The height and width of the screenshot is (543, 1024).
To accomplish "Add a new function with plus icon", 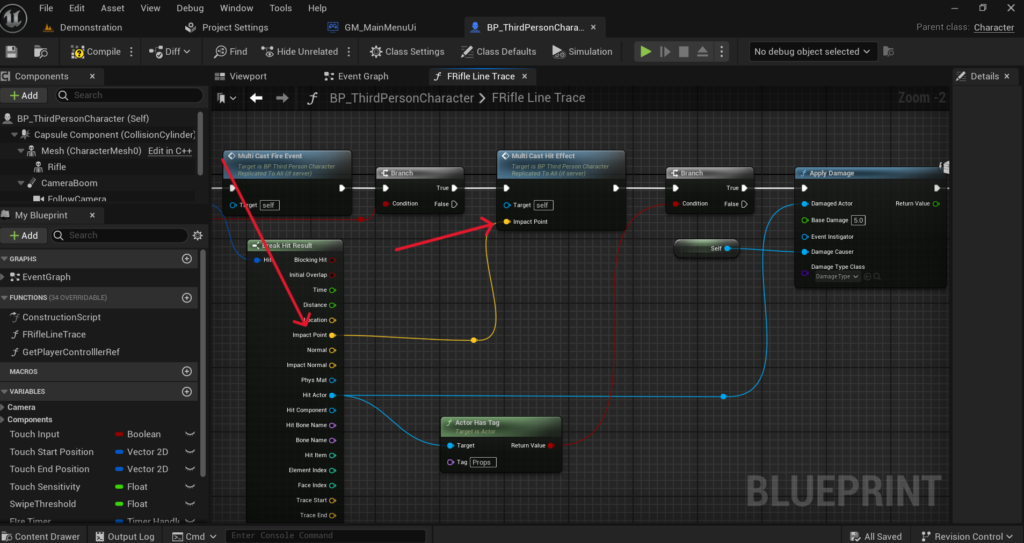I will point(187,298).
